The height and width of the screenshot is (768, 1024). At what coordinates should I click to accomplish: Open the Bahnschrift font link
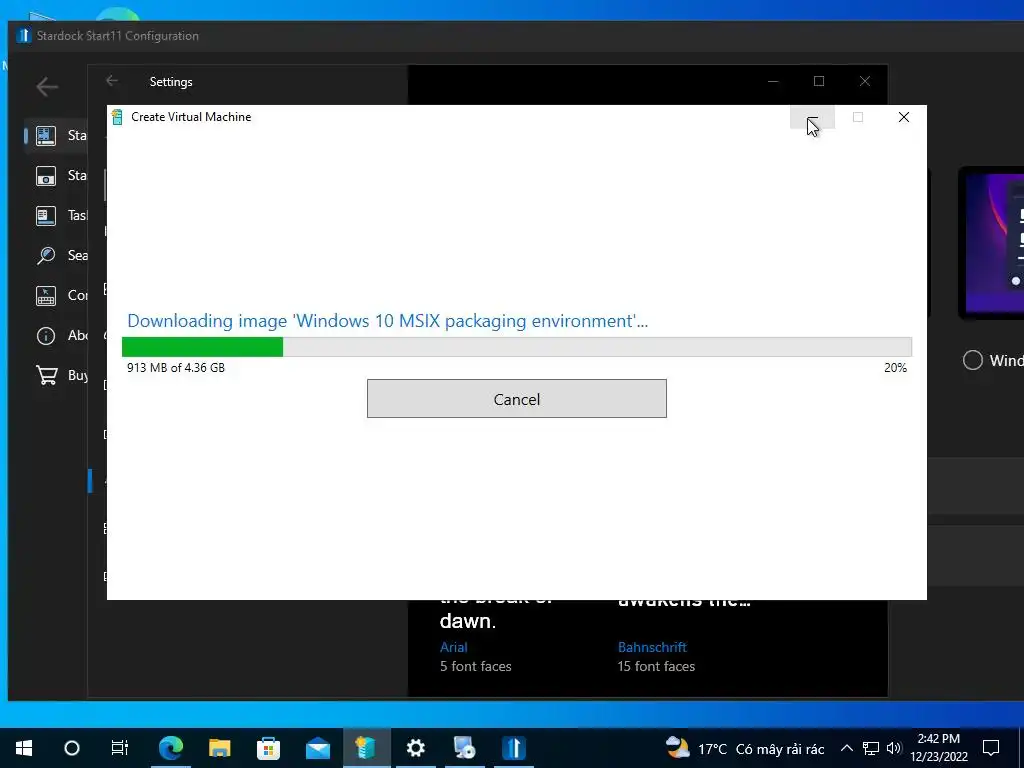tap(652, 647)
